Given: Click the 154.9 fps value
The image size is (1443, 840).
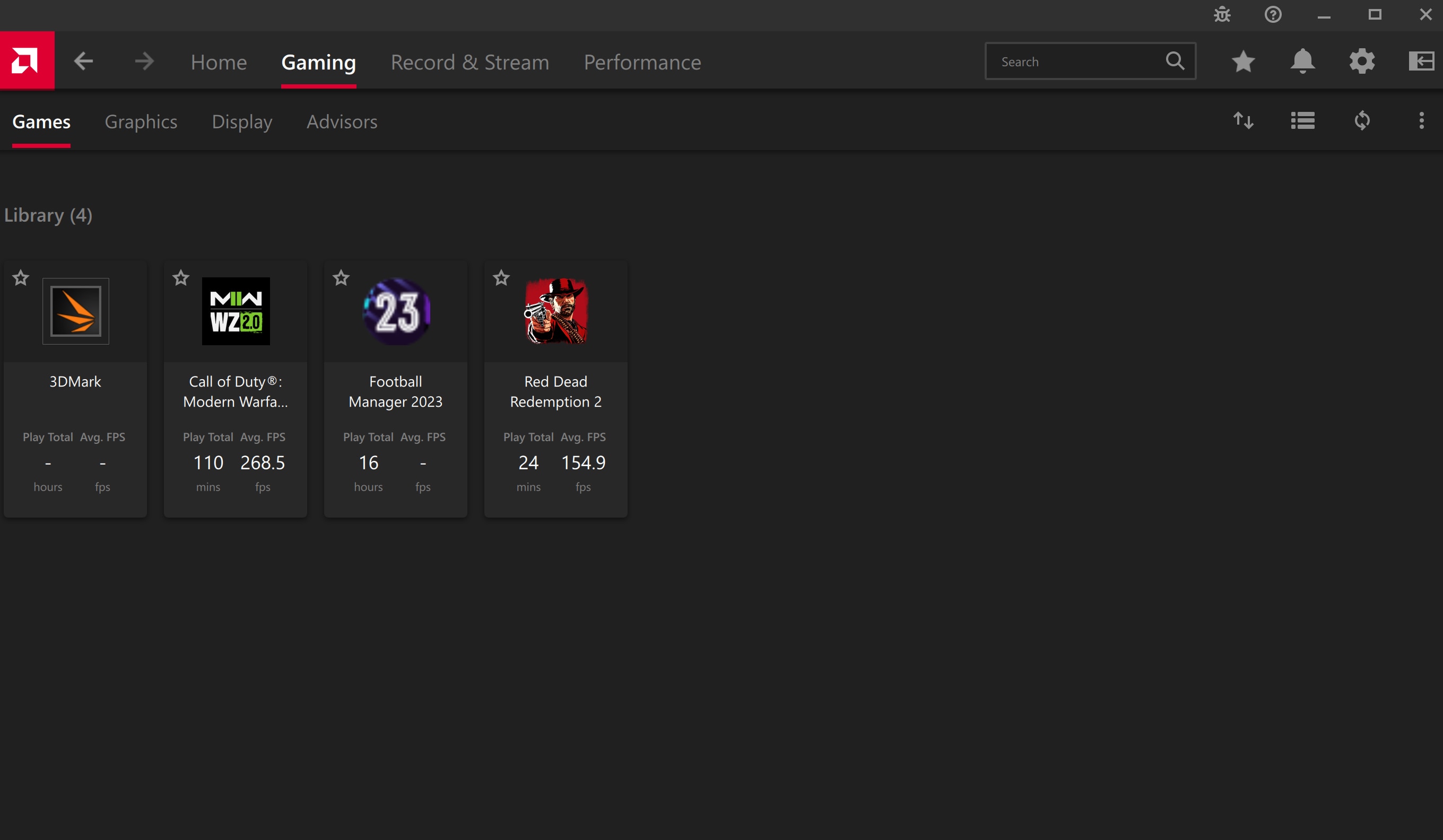Looking at the screenshot, I should pyautogui.click(x=583, y=462).
